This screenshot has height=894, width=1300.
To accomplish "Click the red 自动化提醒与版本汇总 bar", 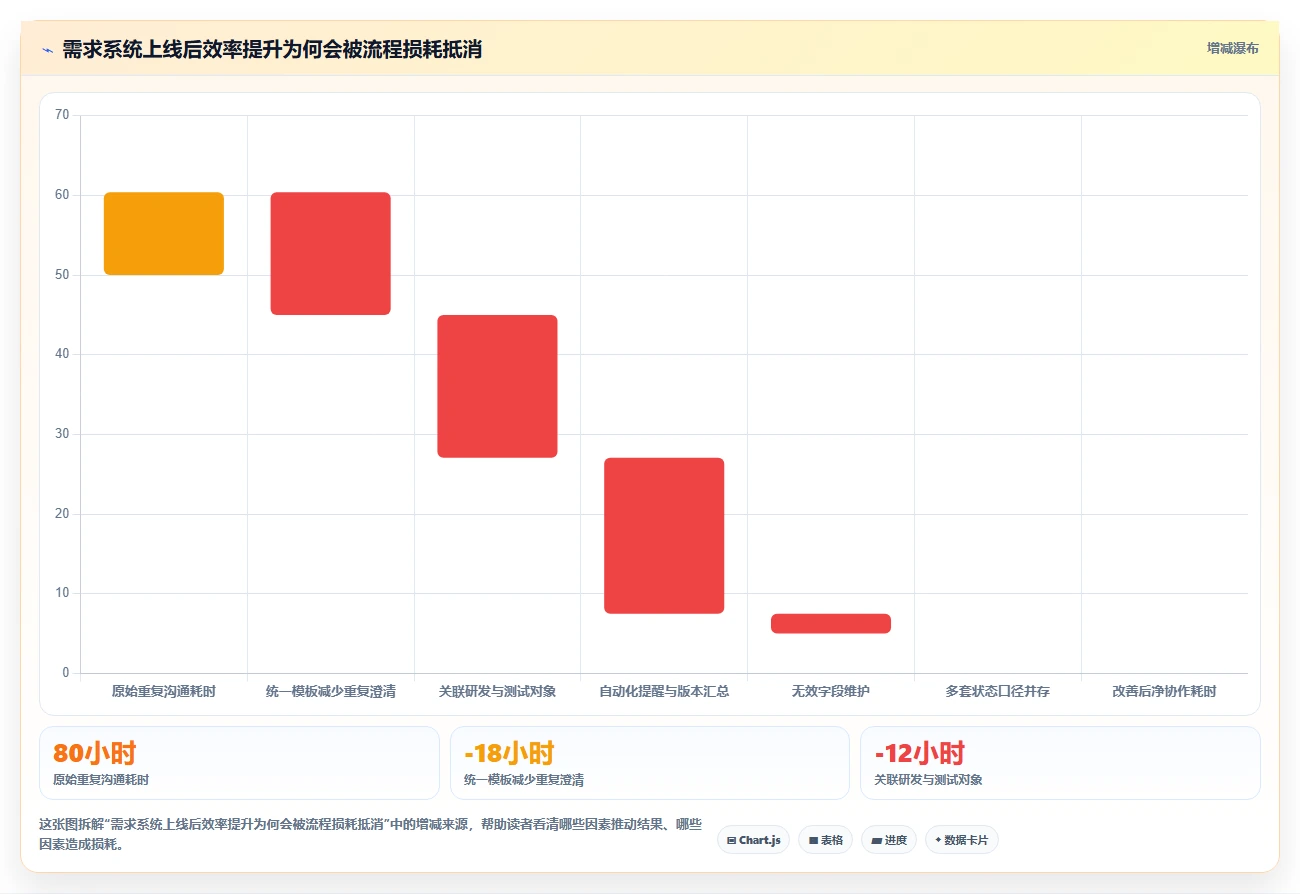I will (664, 535).
